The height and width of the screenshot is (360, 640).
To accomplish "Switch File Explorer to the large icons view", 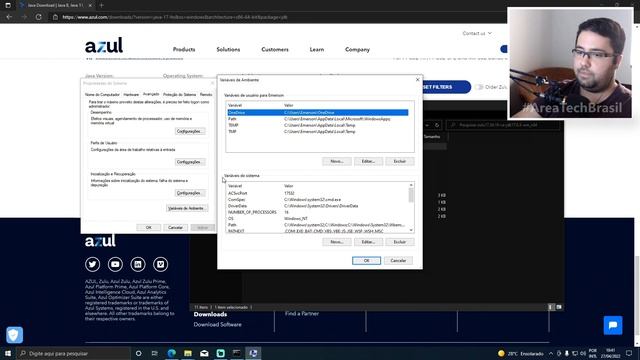I will [x=559, y=307].
